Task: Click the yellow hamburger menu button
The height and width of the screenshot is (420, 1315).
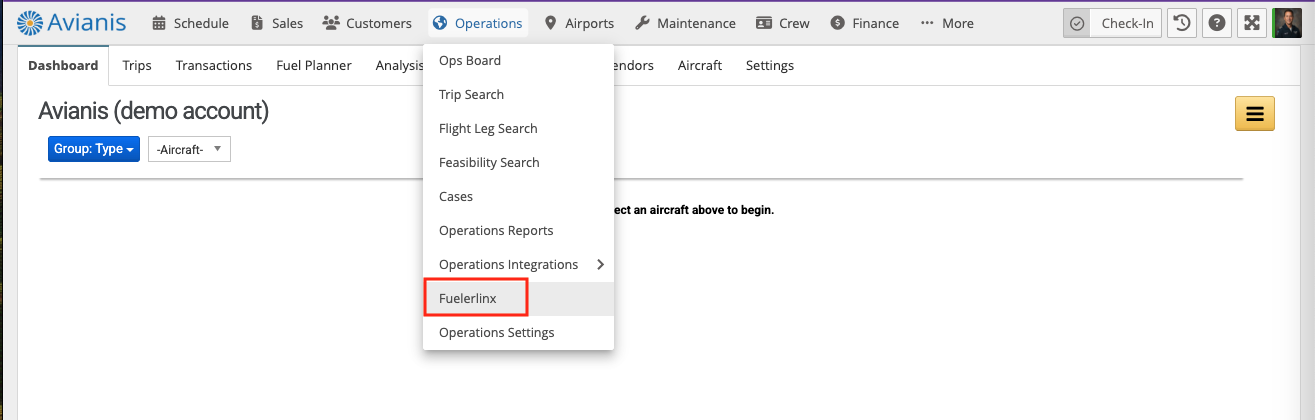Action: click(x=1254, y=114)
